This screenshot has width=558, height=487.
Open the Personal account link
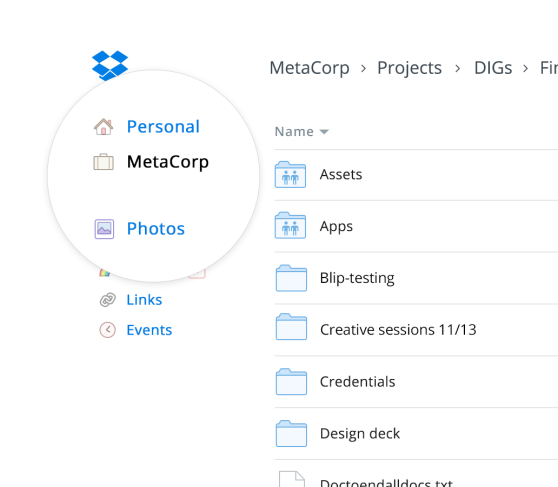(x=163, y=127)
